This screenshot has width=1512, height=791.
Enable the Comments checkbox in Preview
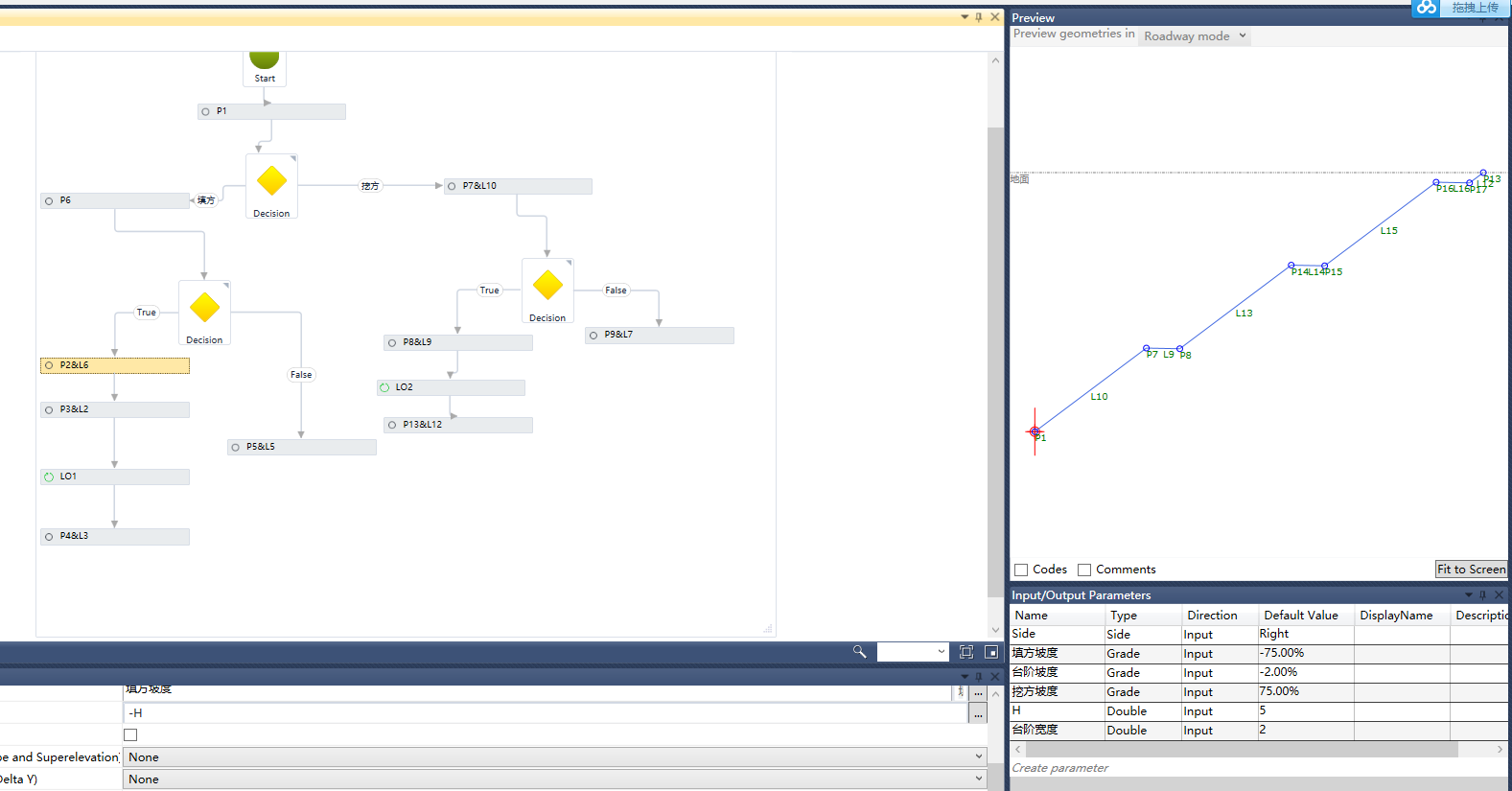(x=1084, y=570)
